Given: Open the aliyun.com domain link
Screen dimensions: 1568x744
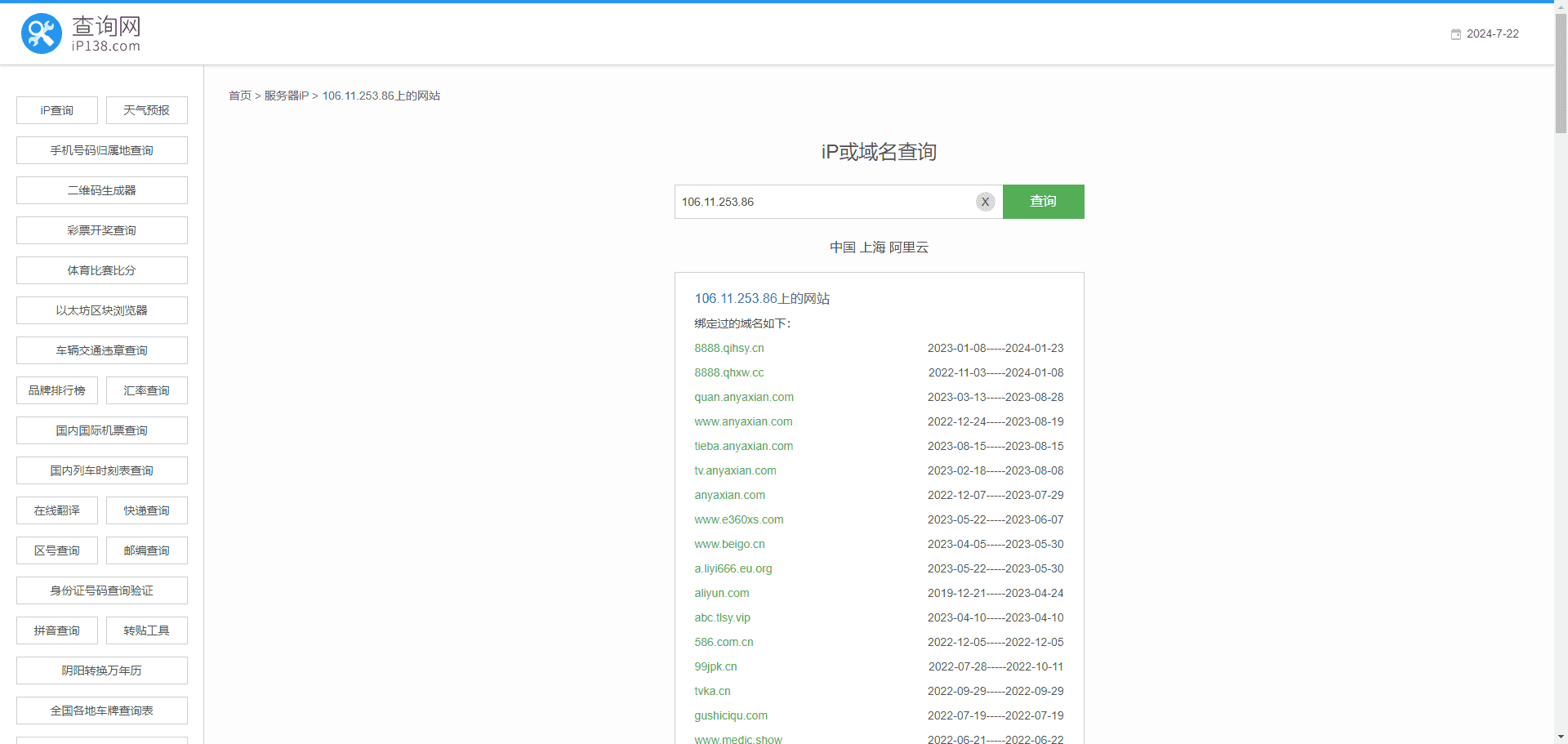Looking at the screenshot, I should click(722, 593).
